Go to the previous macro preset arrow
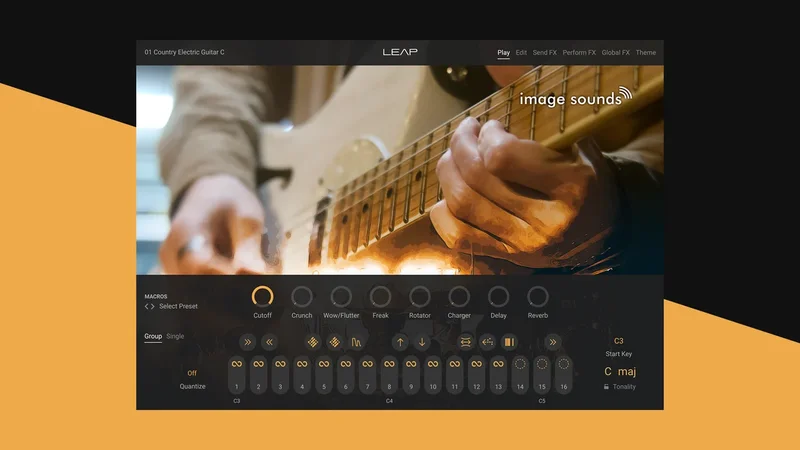This screenshot has height=450, width=800. coord(146,307)
